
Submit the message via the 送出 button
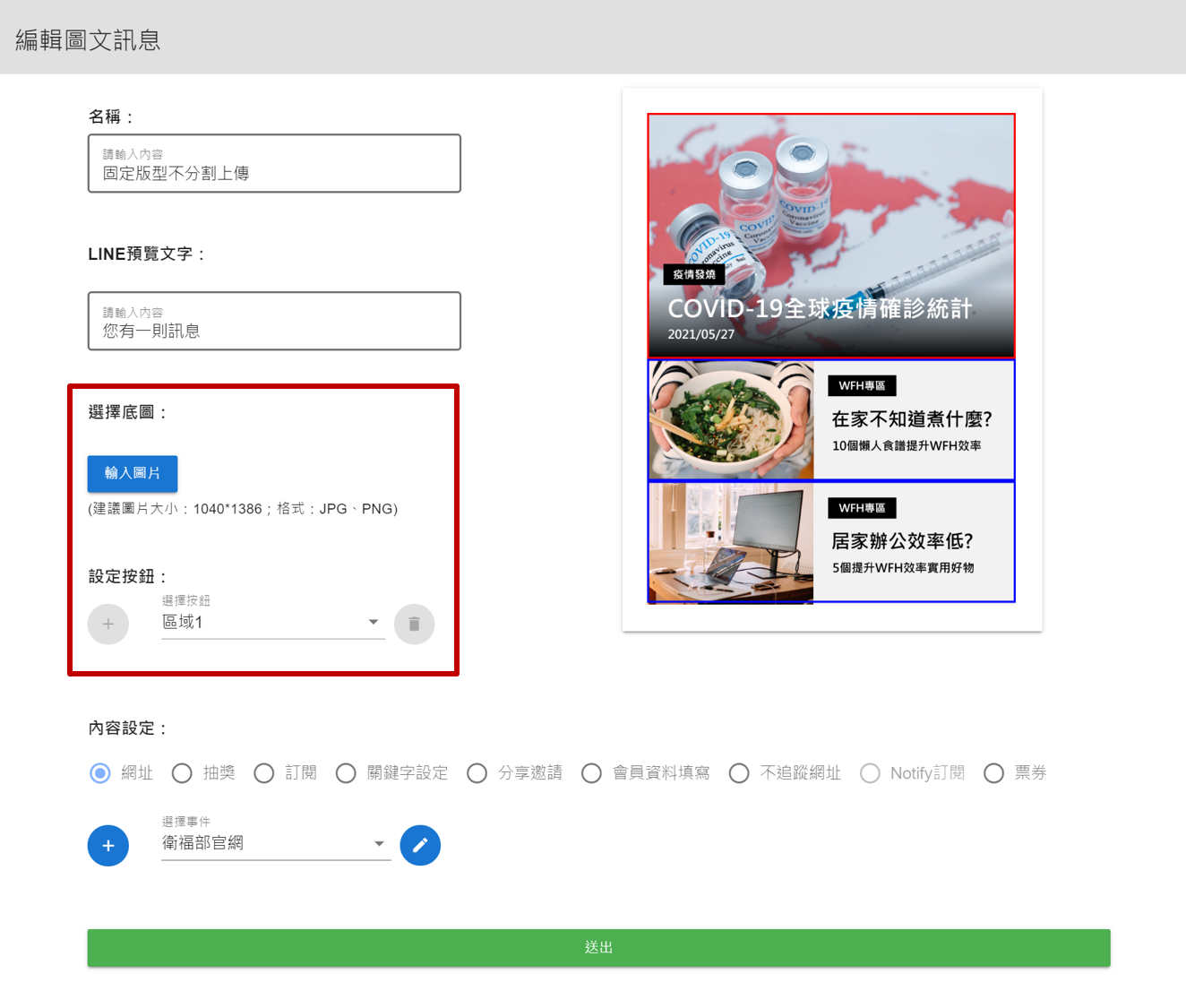tap(598, 947)
